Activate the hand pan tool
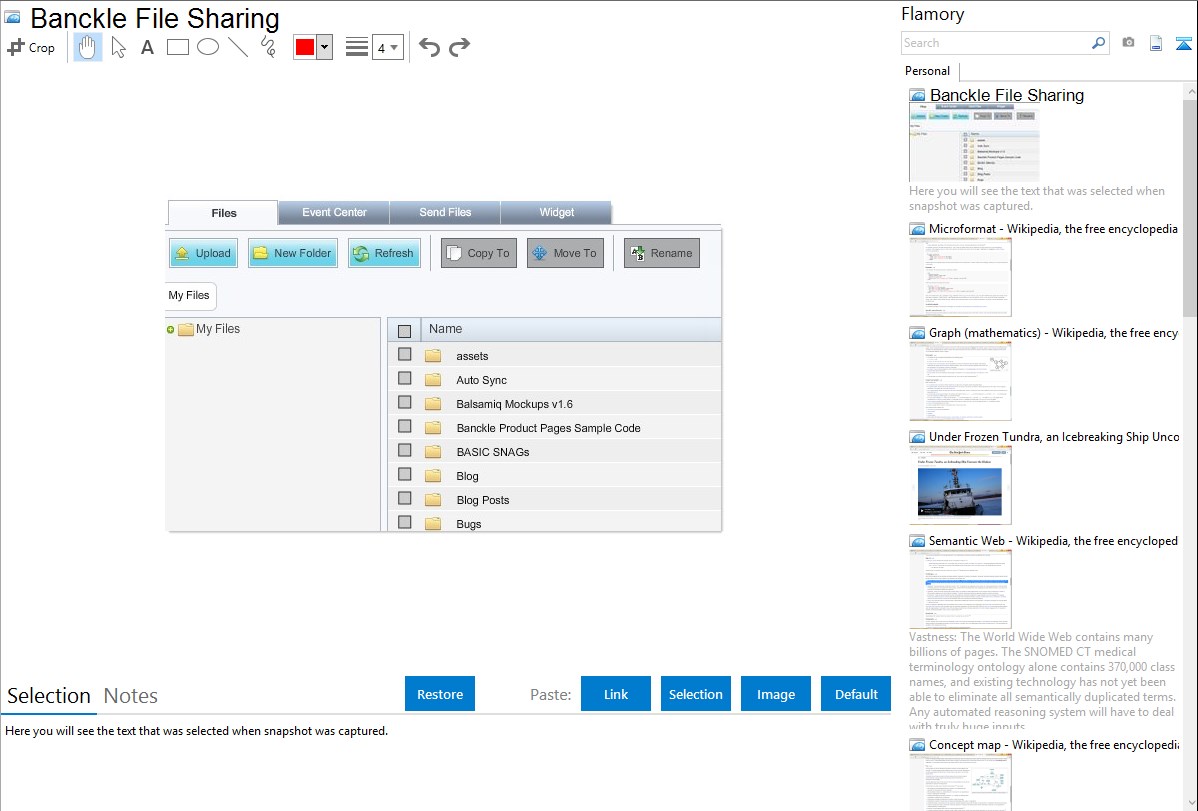 88,47
